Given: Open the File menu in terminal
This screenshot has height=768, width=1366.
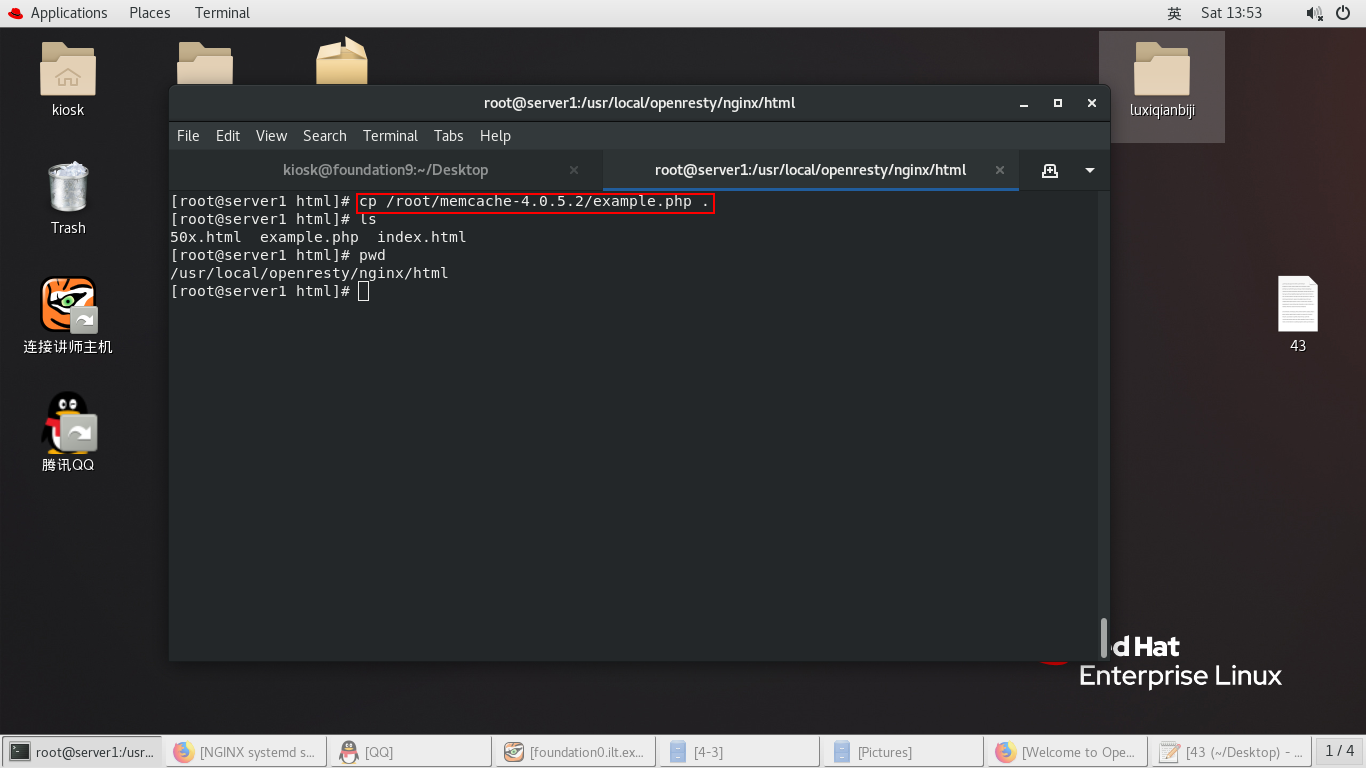Looking at the screenshot, I should point(188,136).
